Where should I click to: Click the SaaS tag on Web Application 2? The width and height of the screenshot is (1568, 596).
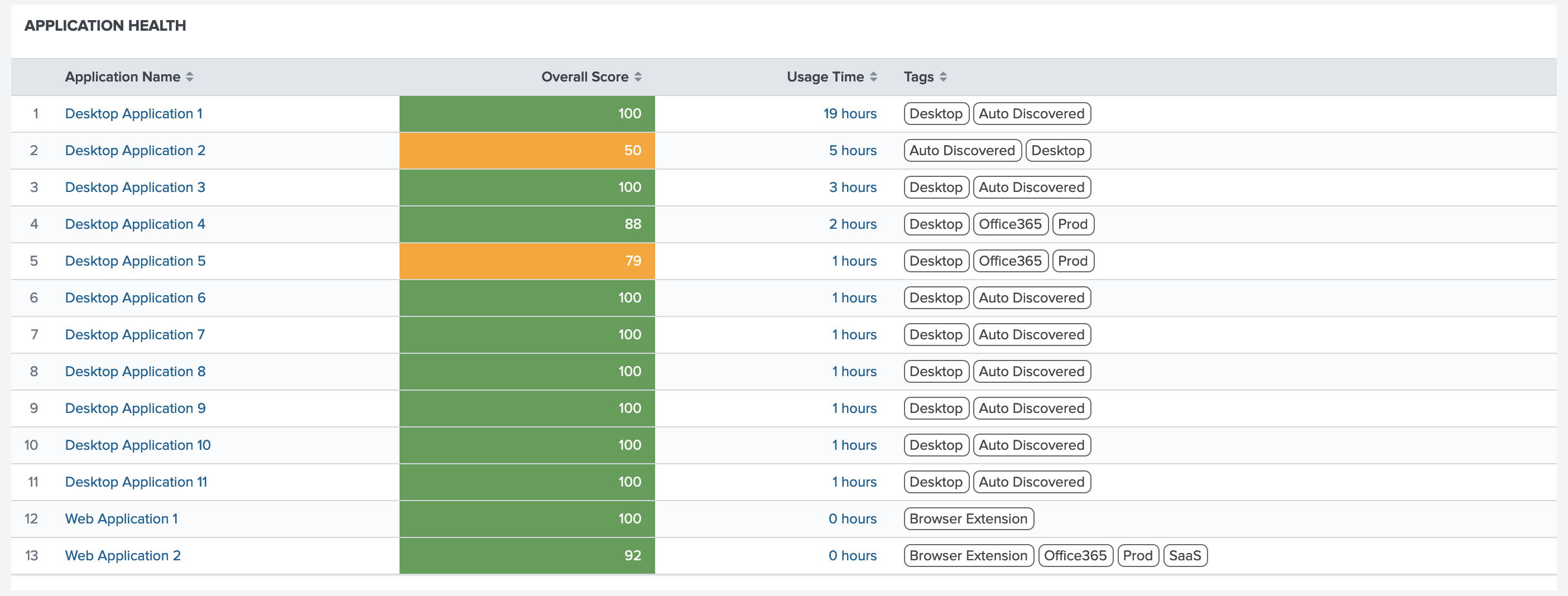[1185, 555]
